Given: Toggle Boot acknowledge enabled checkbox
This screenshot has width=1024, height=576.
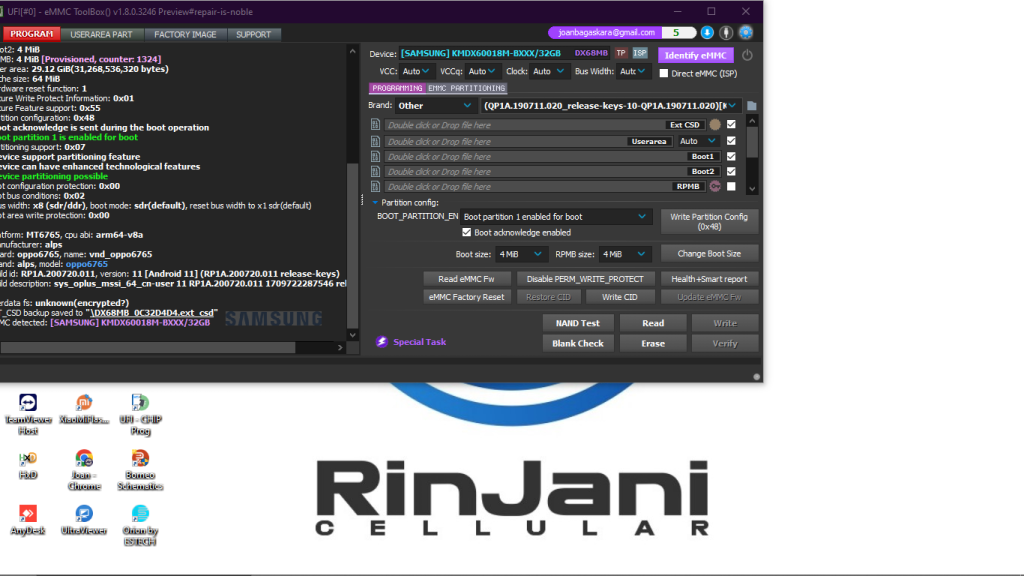Looking at the screenshot, I should click(466, 232).
